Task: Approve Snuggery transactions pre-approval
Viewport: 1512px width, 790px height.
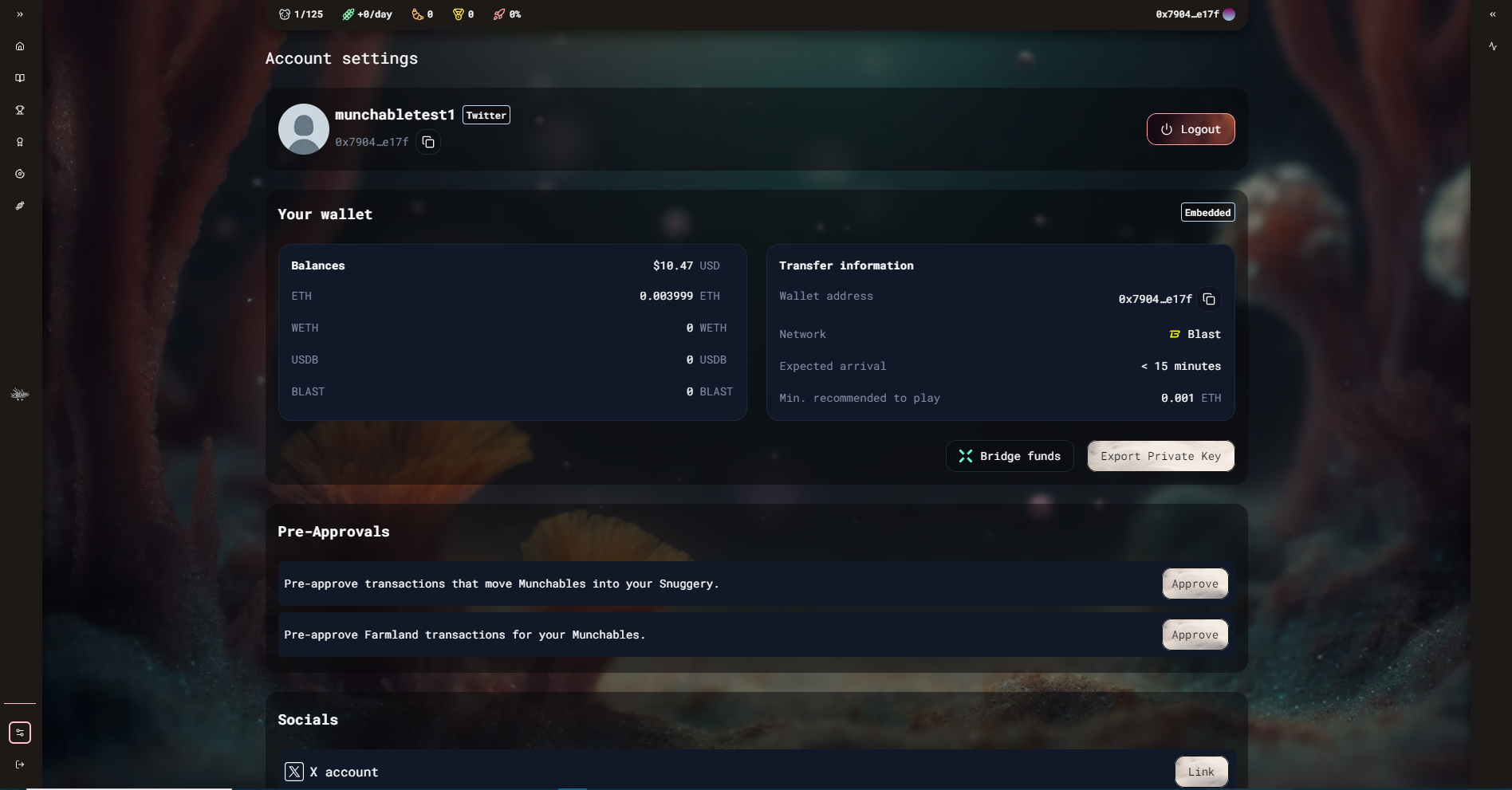Action: pos(1195,584)
